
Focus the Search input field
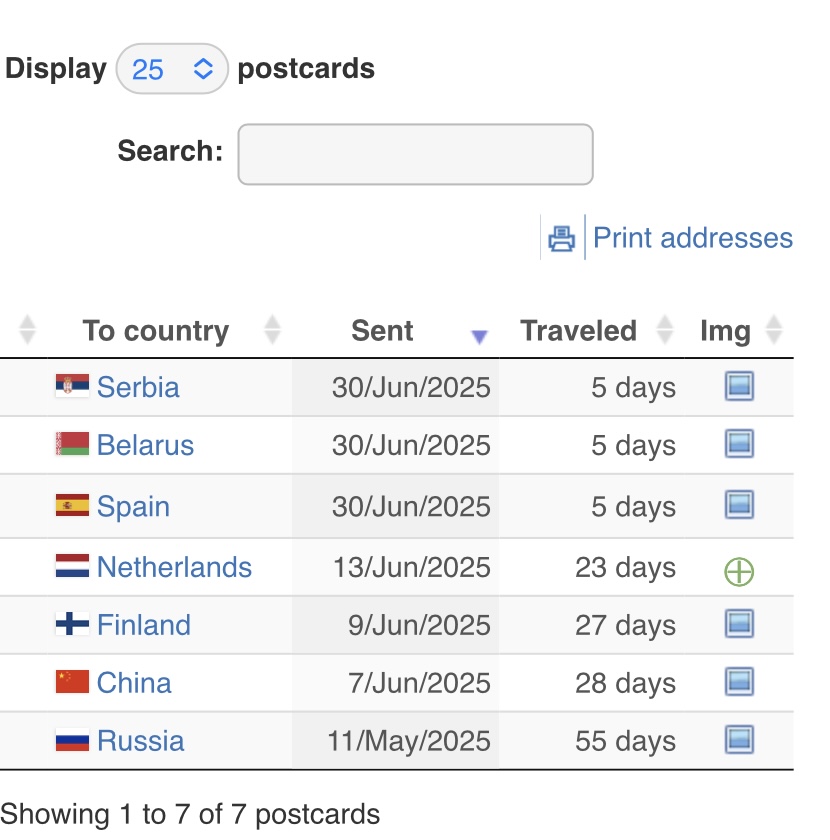tap(415, 154)
